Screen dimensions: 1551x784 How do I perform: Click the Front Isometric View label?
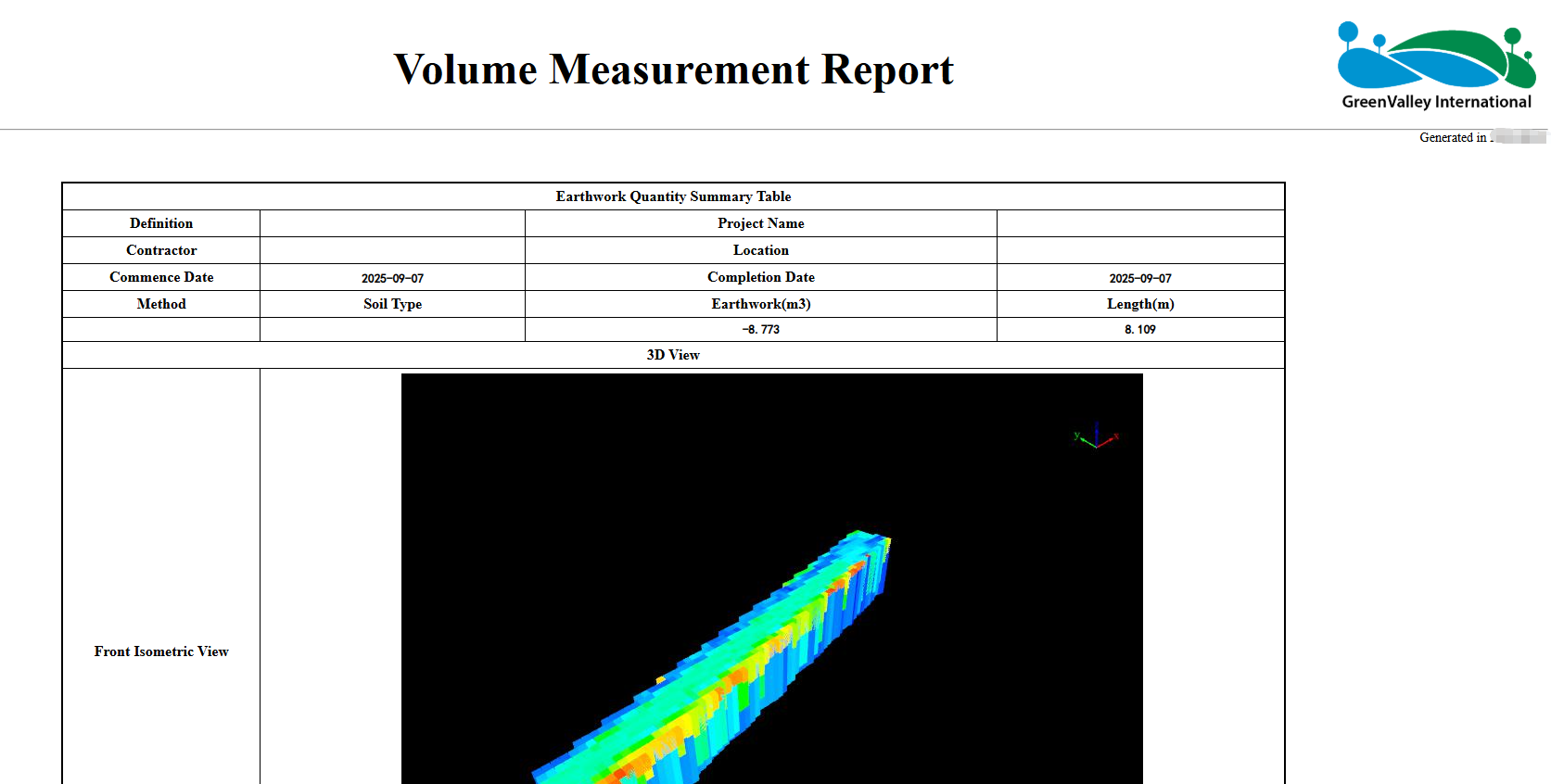click(161, 651)
